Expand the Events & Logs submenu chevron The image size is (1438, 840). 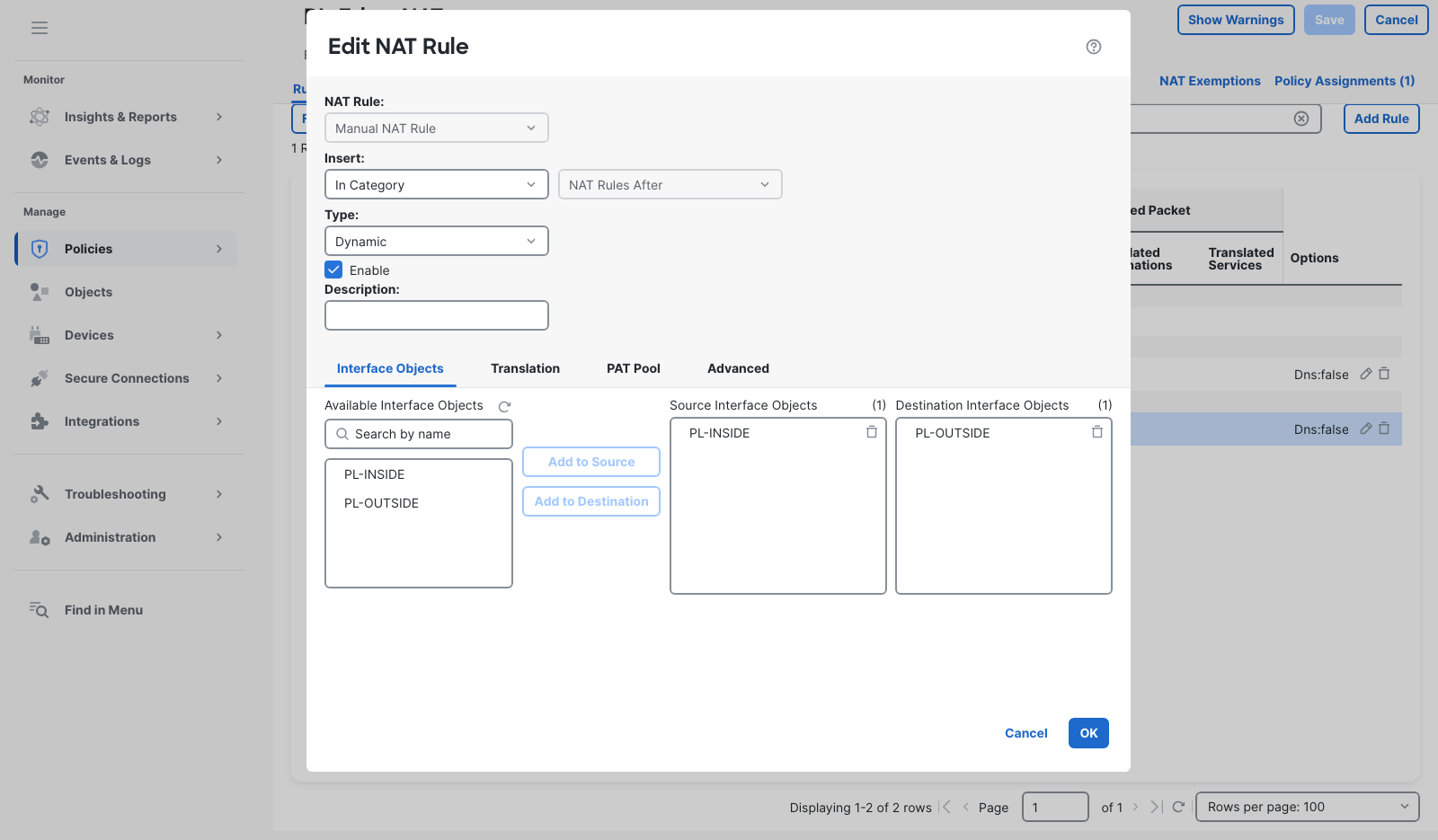[219, 160]
